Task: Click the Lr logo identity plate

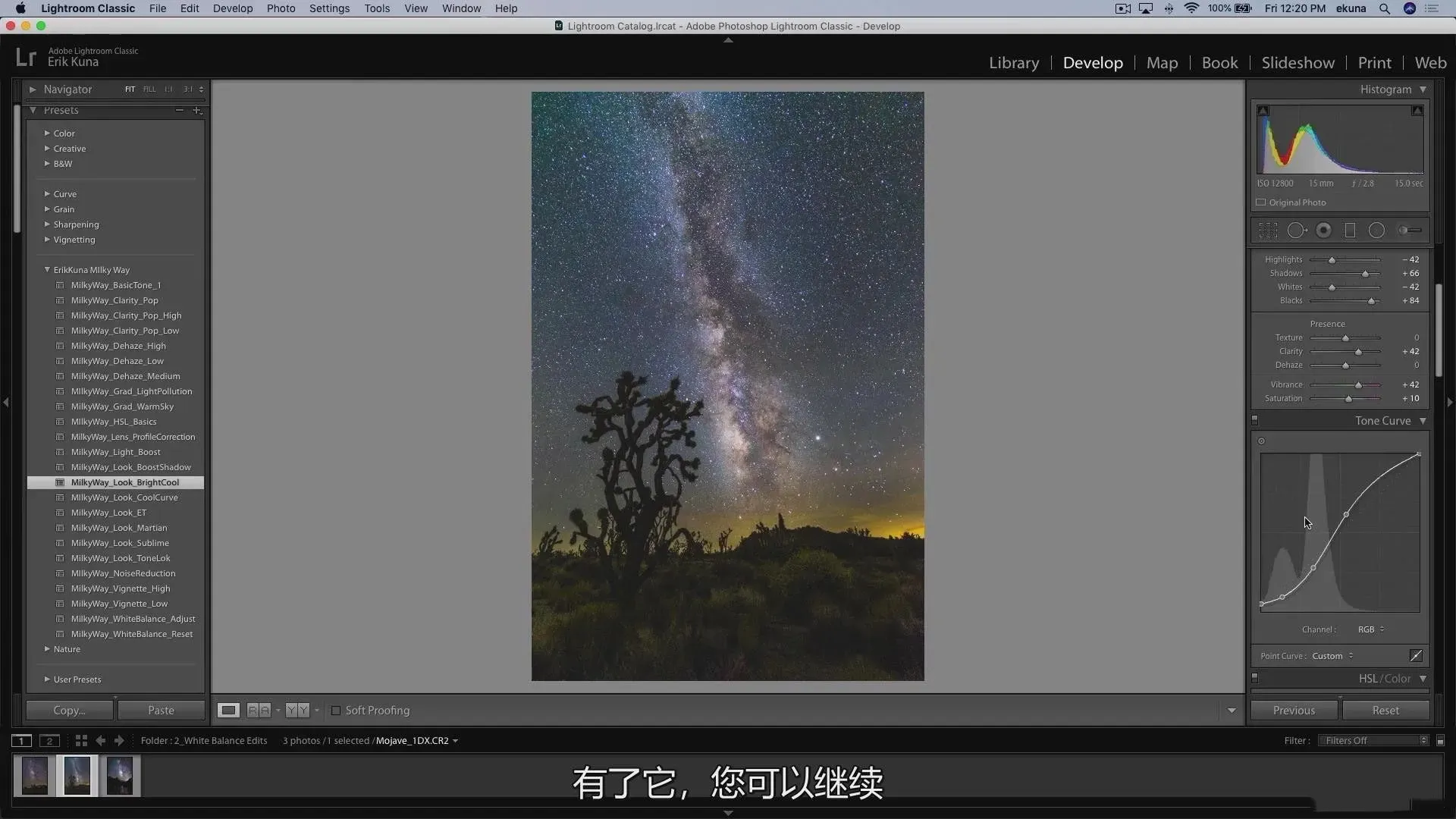Action: 26,57
